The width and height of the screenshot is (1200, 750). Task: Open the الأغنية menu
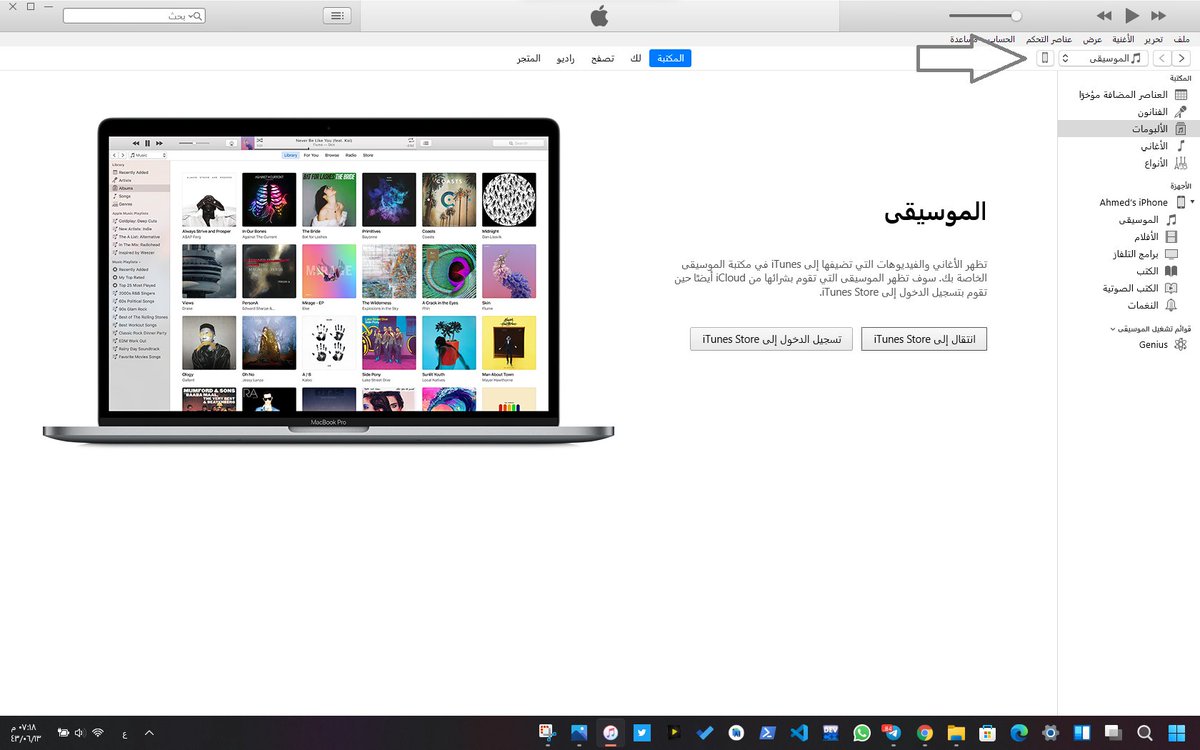coord(1123,39)
